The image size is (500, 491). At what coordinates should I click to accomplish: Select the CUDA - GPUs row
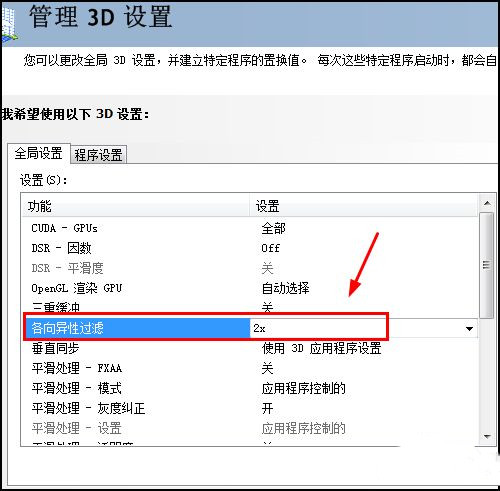click(x=250, y=228)
